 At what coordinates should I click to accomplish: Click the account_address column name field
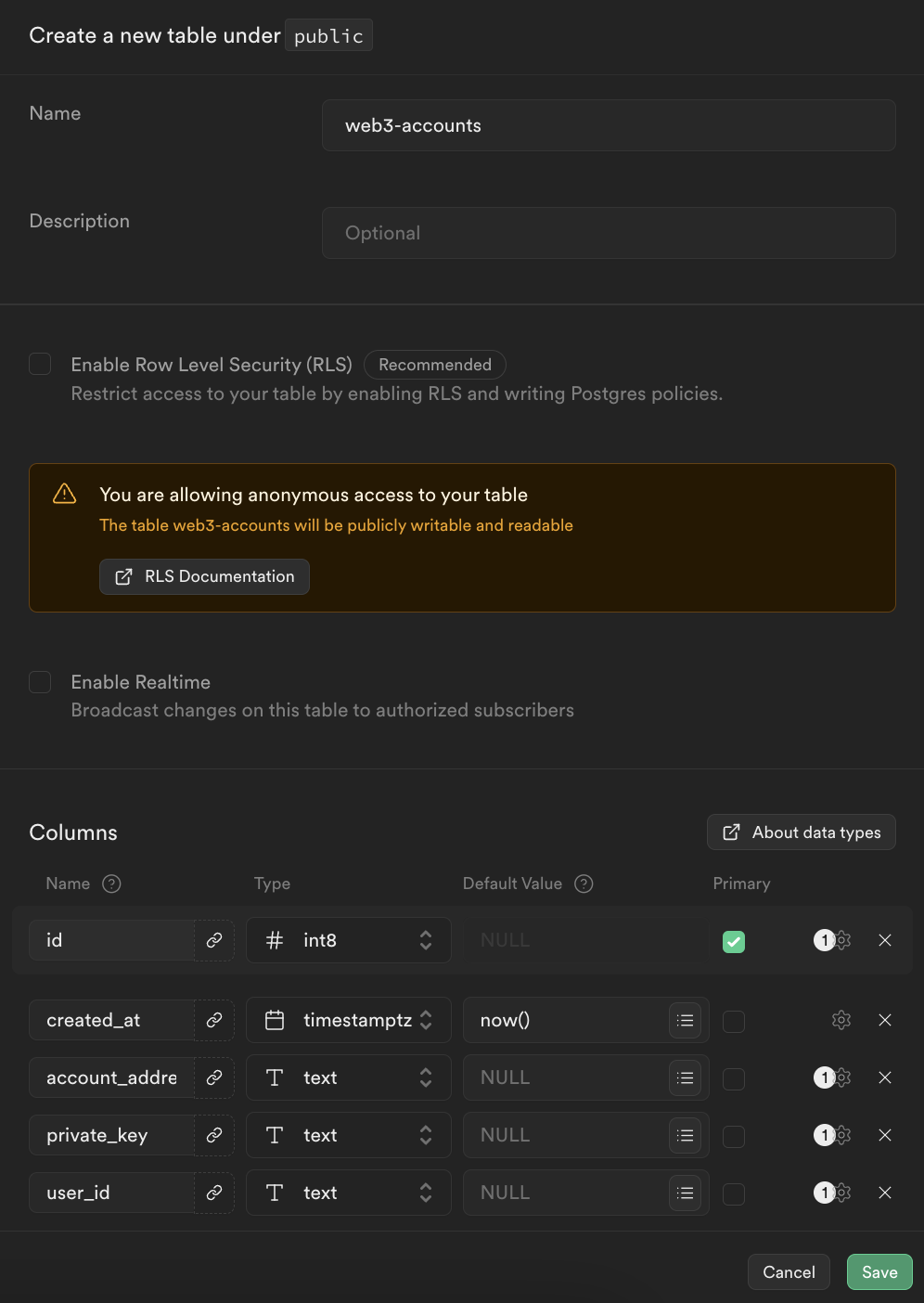pos(111,1077)
